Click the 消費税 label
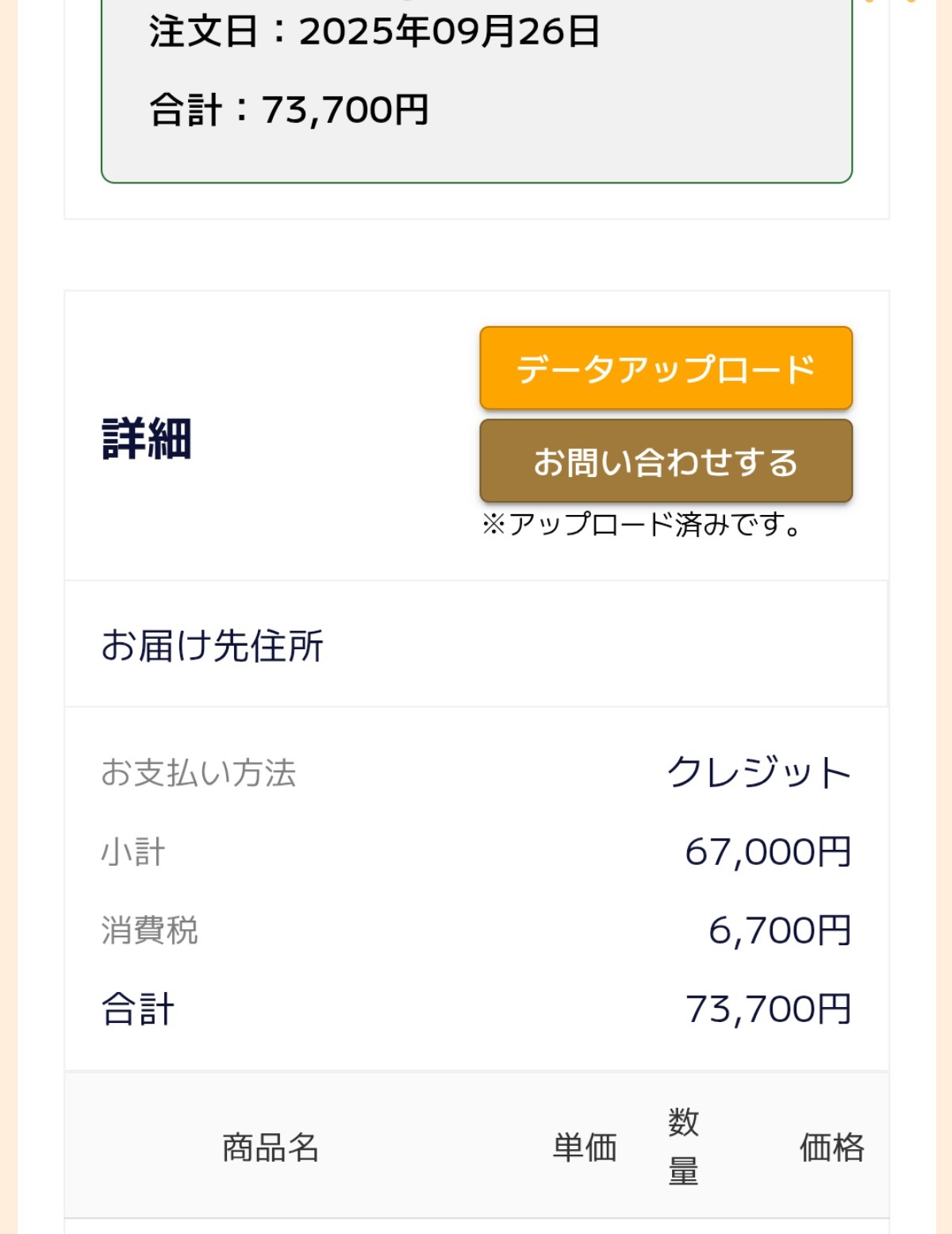This screenshot has width=952, height=1234. click(149, 930)
